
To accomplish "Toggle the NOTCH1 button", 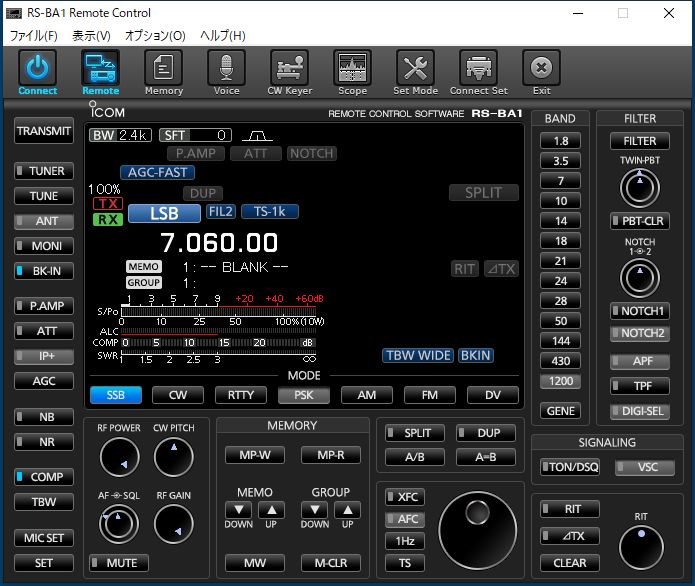I will point(640,311).
